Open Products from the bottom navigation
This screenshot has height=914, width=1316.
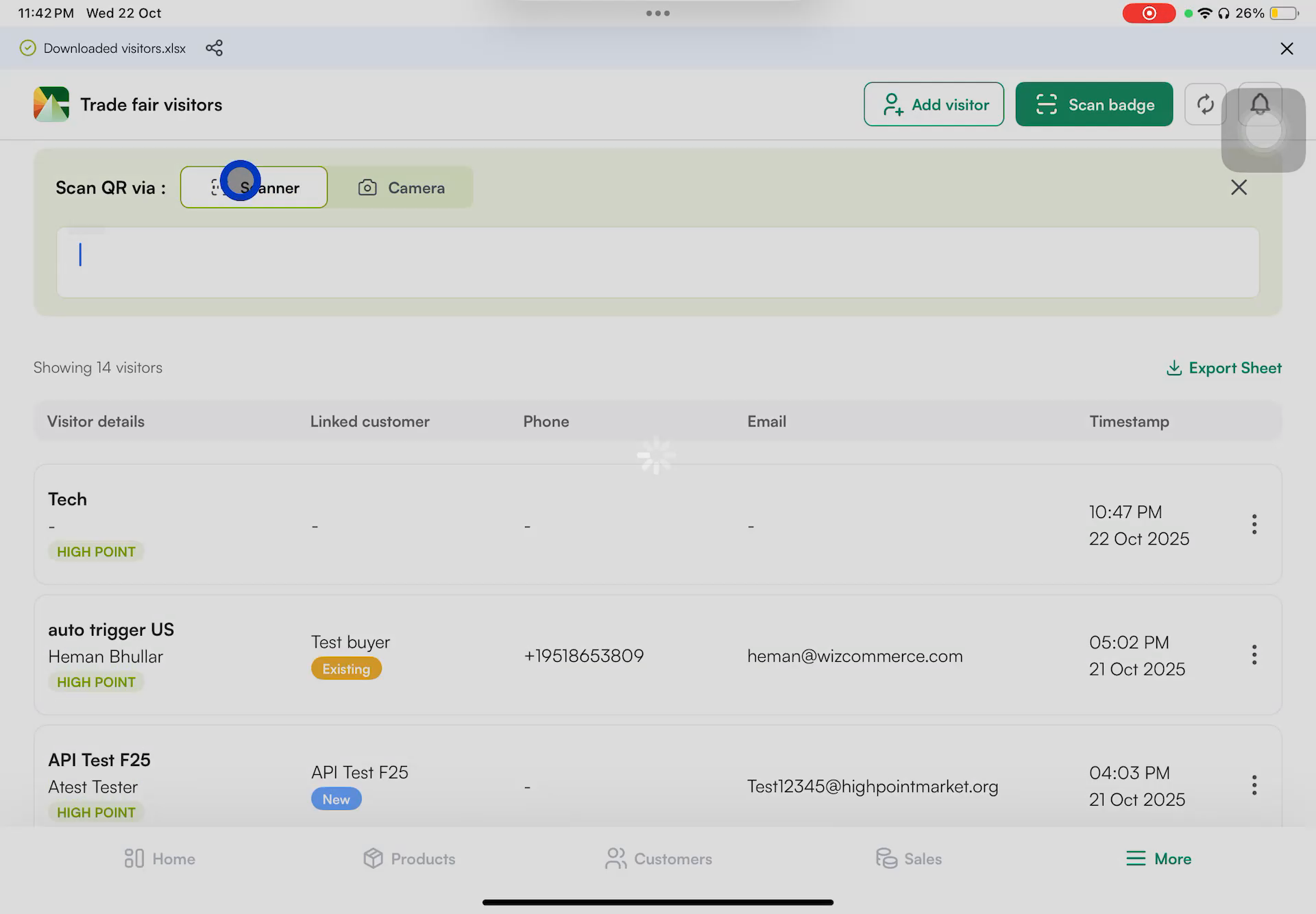click(409, 859)
